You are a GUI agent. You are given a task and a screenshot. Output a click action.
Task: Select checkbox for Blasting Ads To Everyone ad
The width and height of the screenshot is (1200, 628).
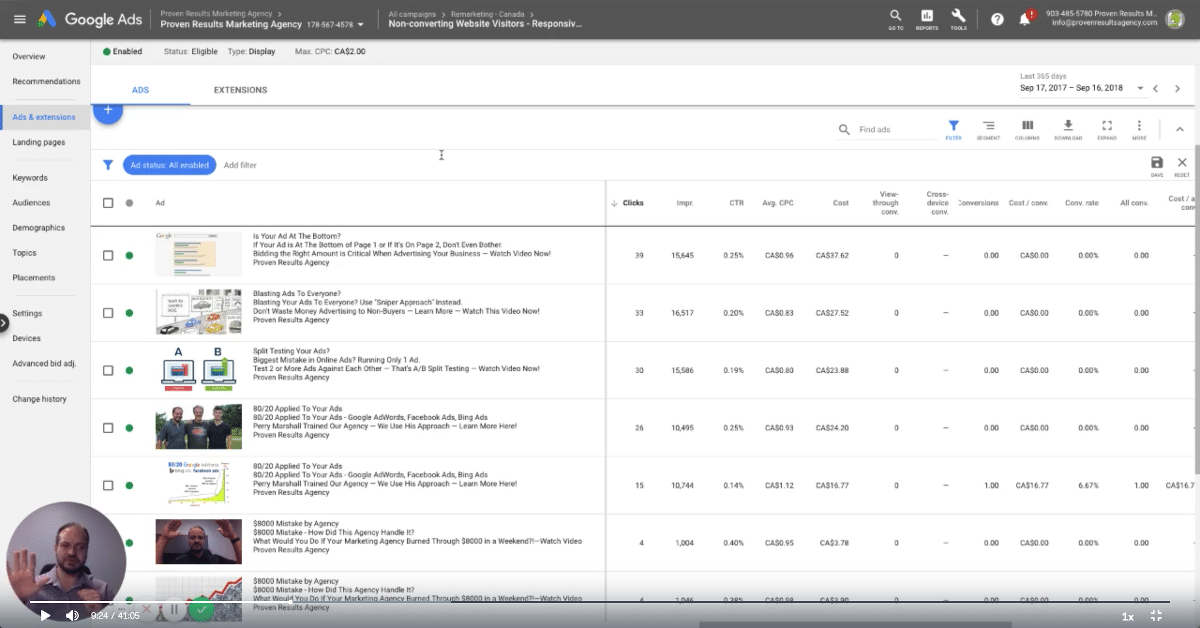tap(108, 313)
